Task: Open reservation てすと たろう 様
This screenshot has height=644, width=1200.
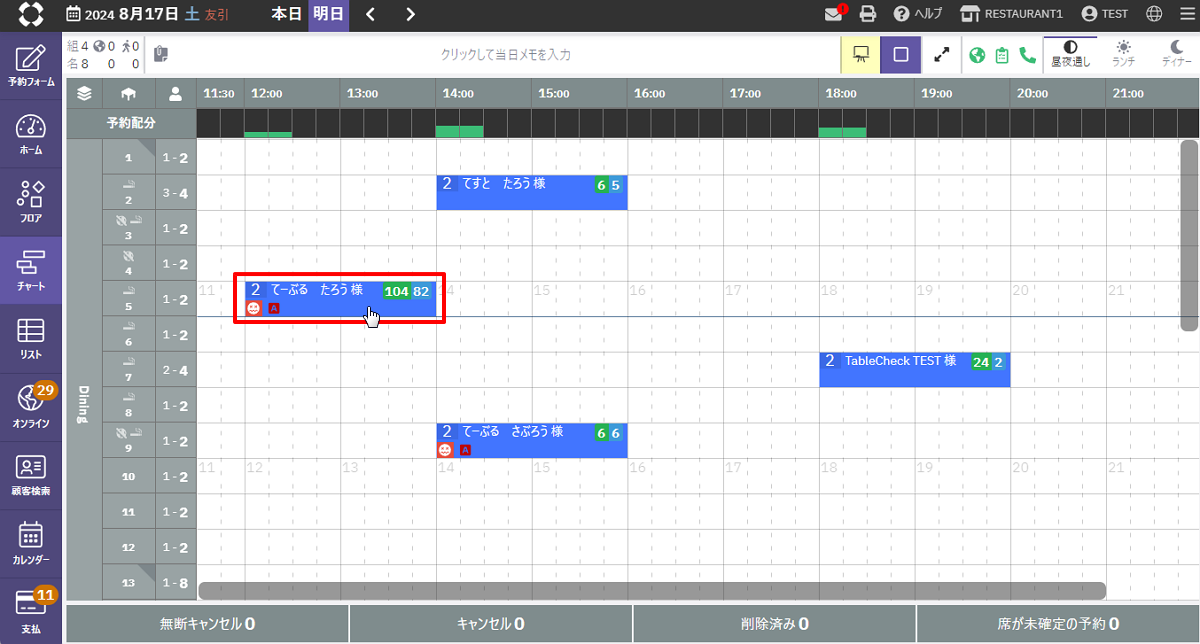Action: pos(532,192)
